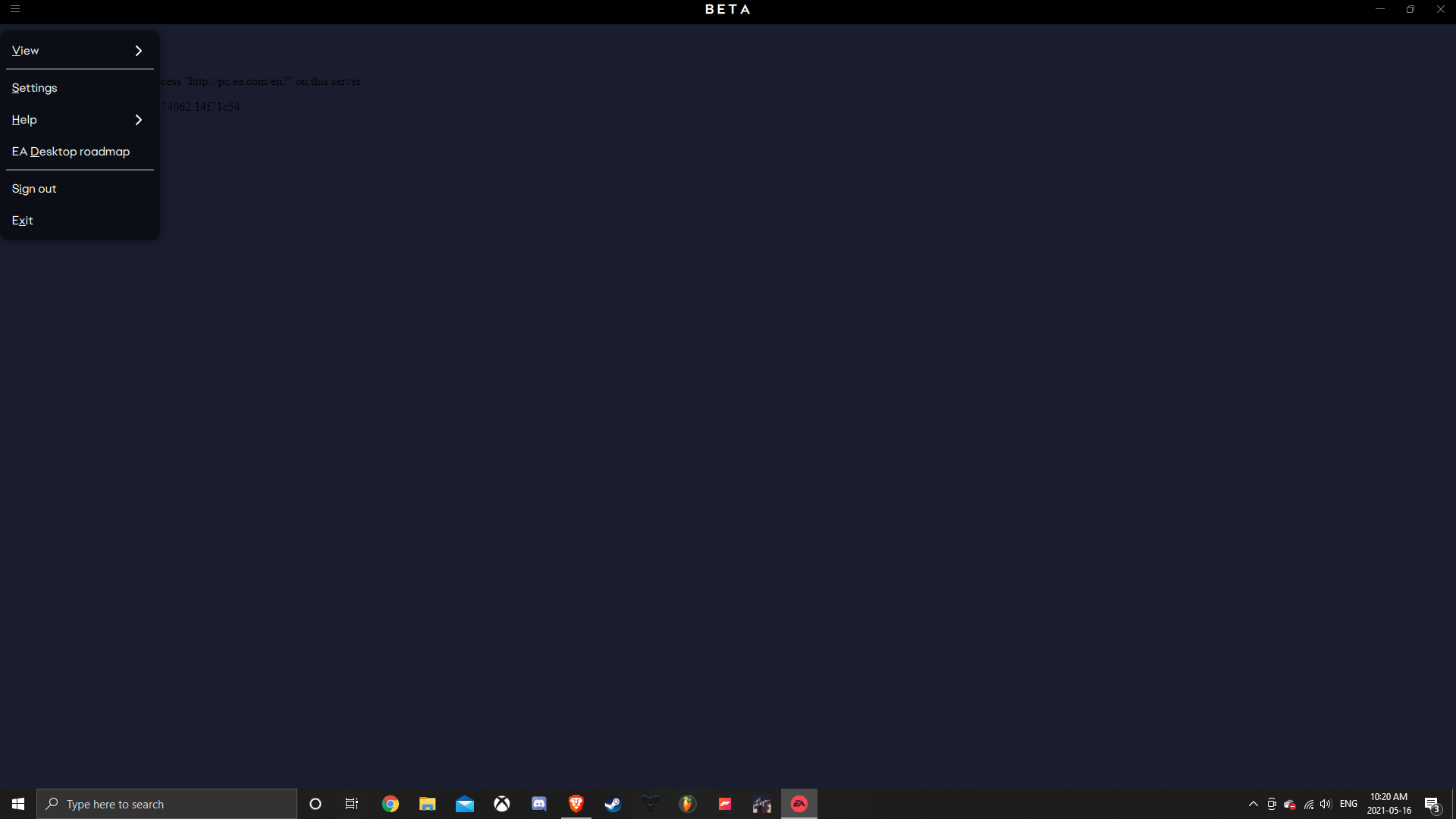Open the Windows Start menu
Screen dimensions: 1456x819
tap(18, 804)
